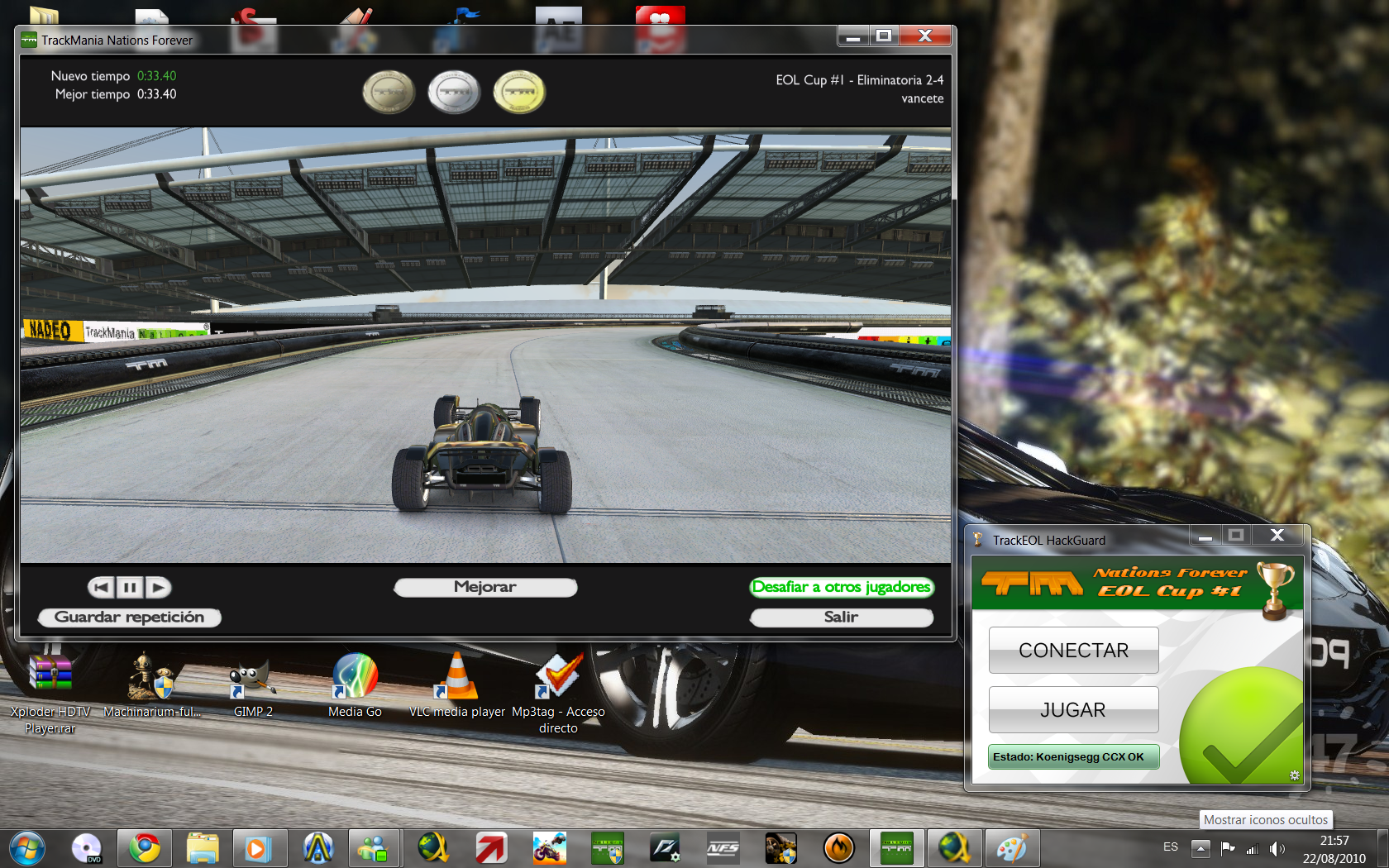The width and height of the screenshot is (1389, 868).
Task: Select Xploder HDTV Player.rar desktop icon
Action: point(50,694)
